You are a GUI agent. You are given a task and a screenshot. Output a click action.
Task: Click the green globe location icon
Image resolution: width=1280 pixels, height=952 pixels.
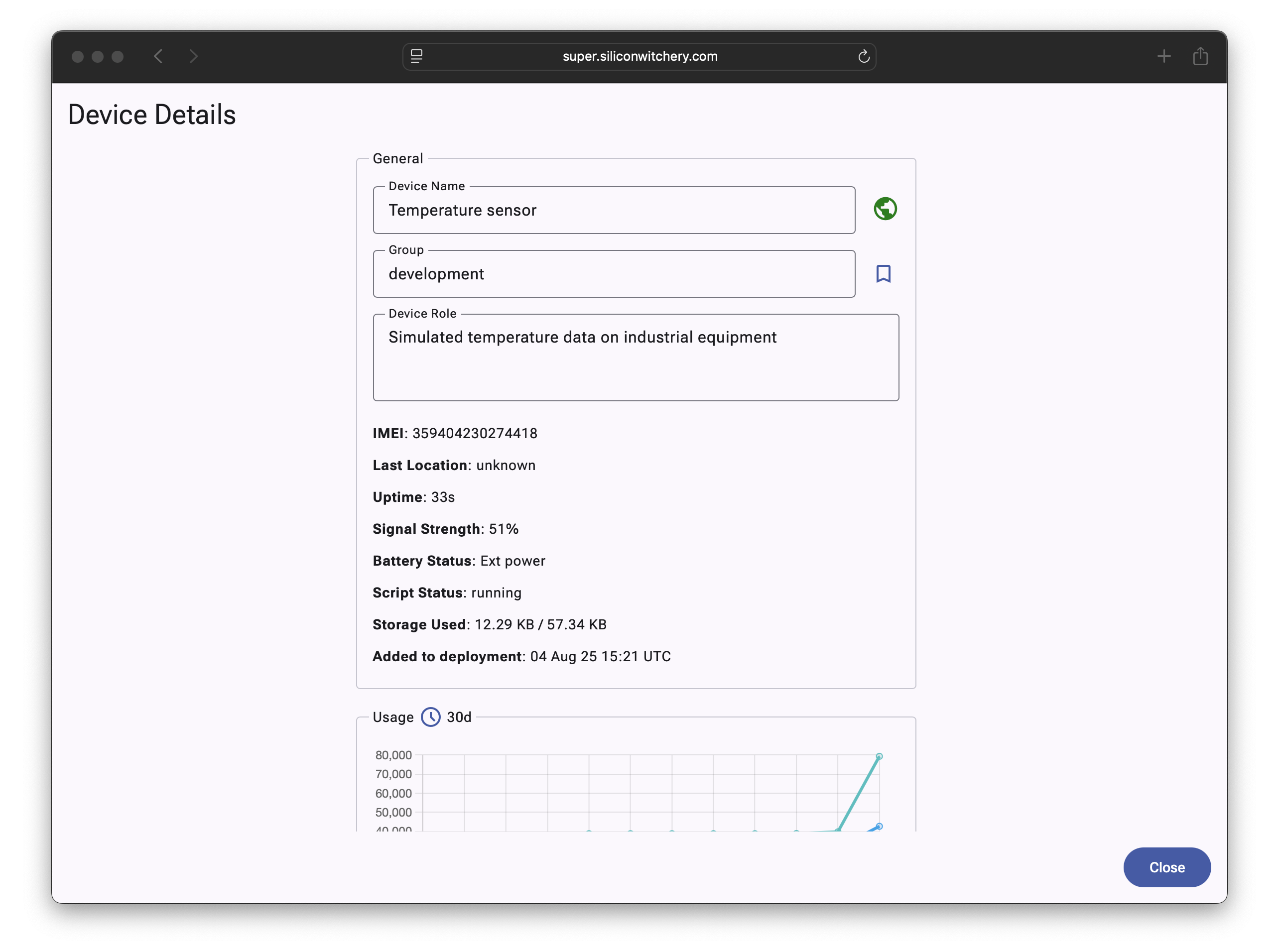[885, 209]
